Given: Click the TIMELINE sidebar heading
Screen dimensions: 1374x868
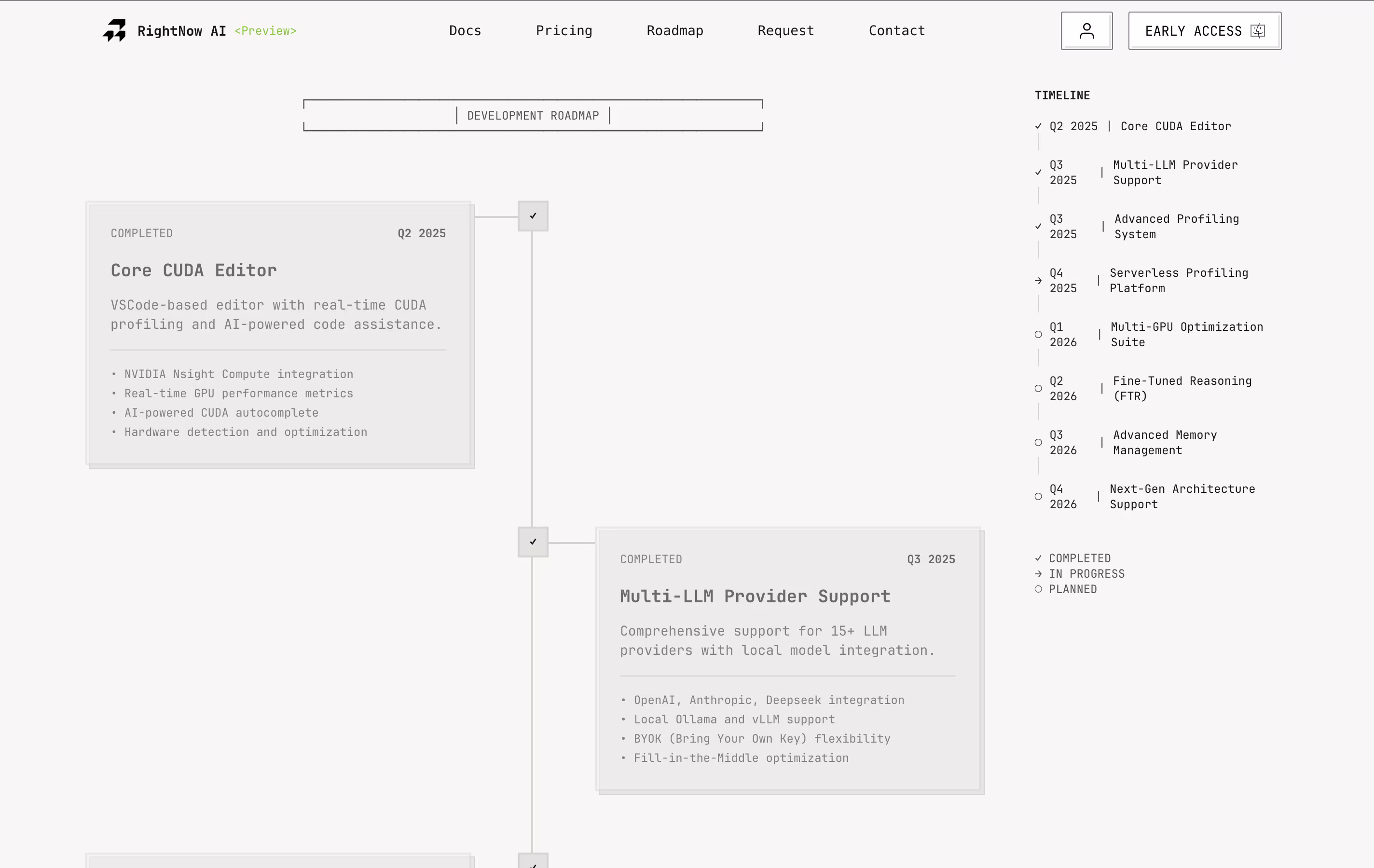Looking at the screenshot, I should [1062, 95].
